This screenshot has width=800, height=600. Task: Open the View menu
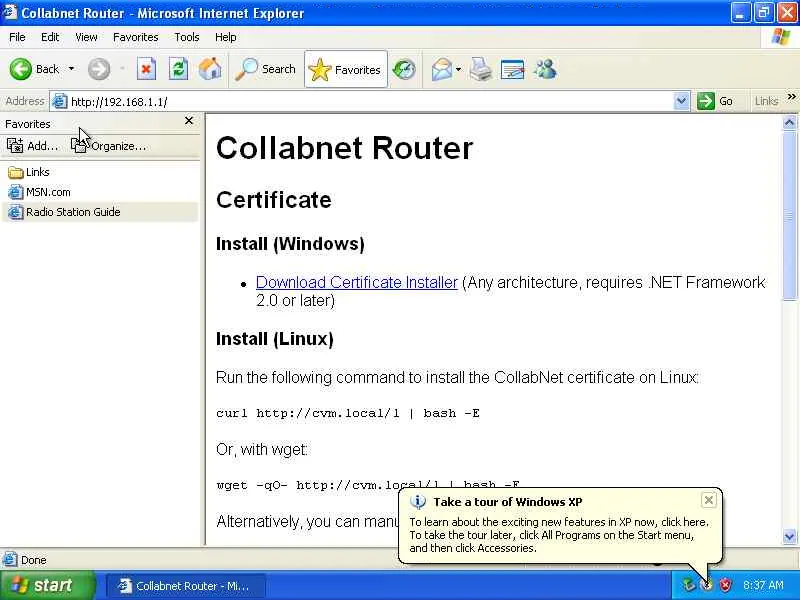pos(86,37)
